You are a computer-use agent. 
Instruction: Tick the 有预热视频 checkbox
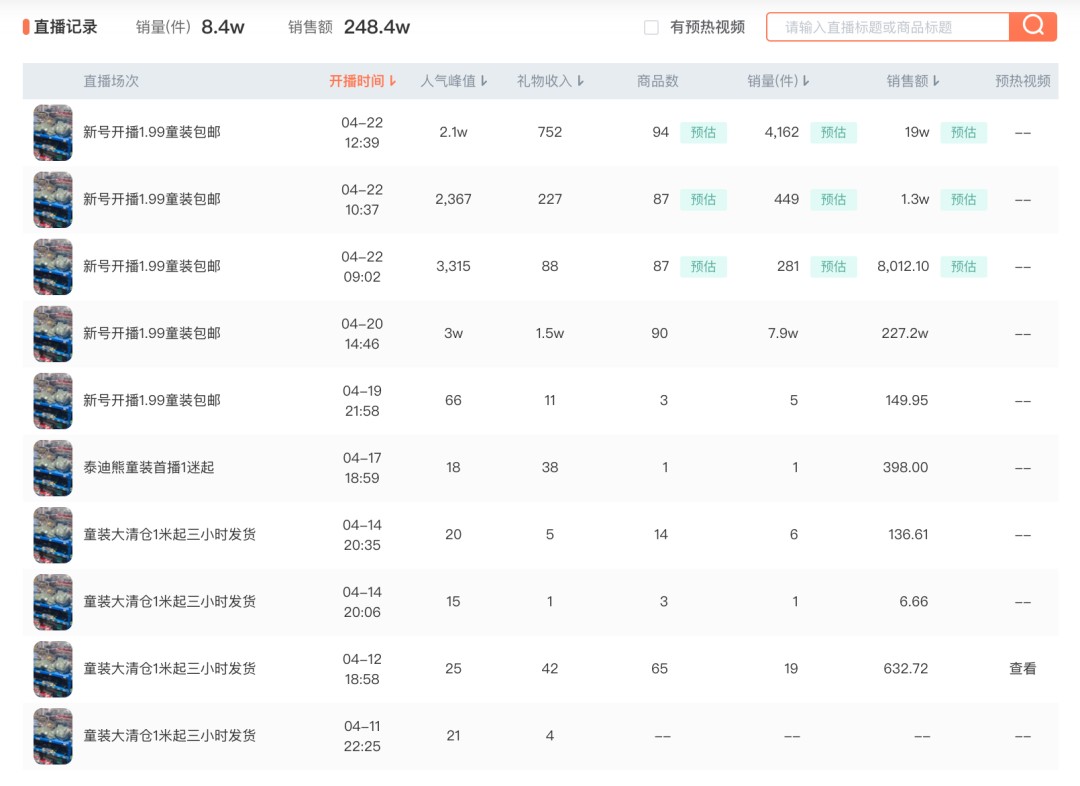click(651, 28)
